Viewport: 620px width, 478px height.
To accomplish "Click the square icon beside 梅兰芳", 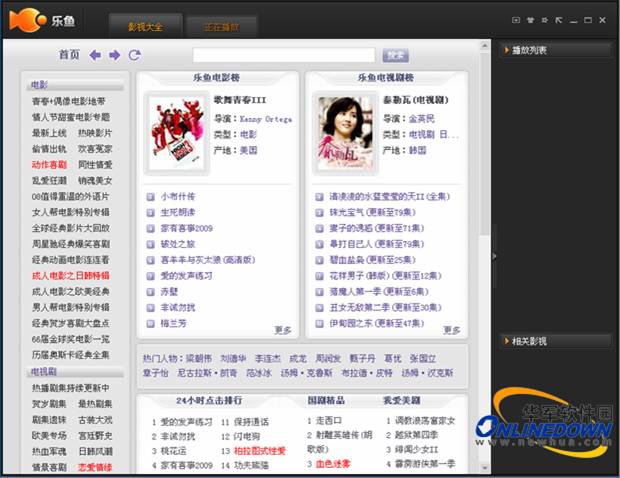I will 150,323.
